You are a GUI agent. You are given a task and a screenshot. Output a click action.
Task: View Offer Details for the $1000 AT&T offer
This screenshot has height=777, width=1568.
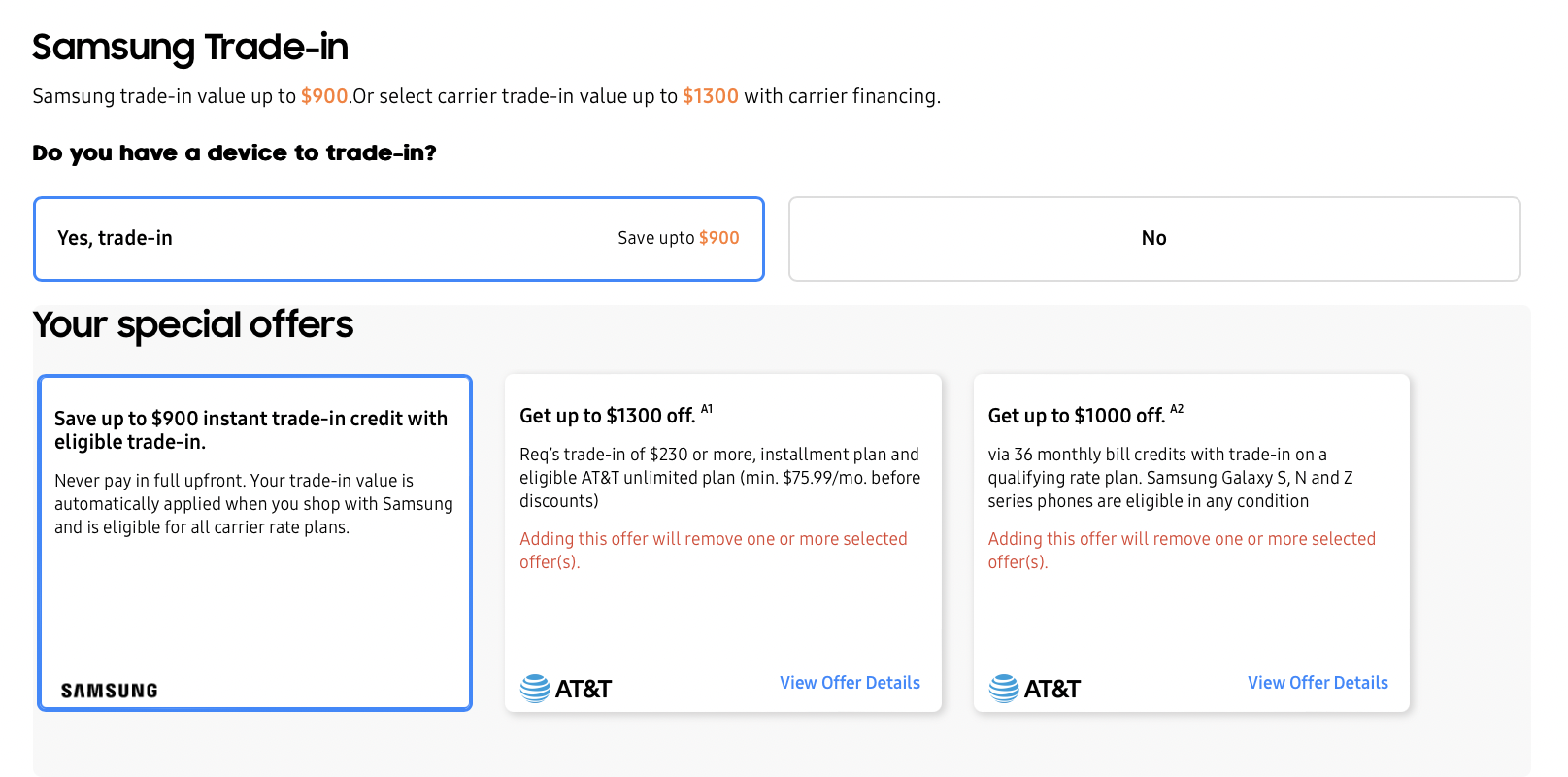[x=1318, y=683]
